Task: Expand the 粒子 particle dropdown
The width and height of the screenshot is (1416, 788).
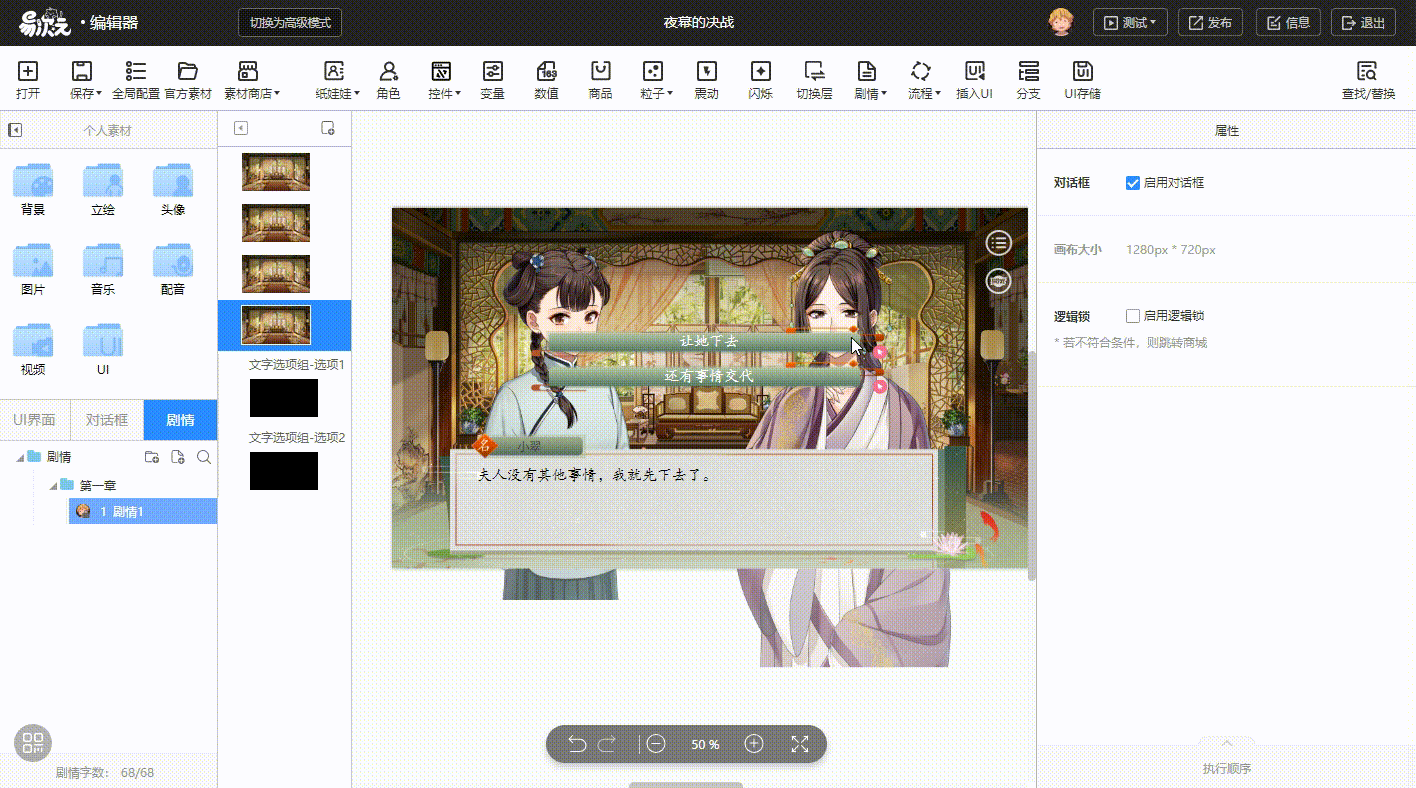Action: (653, 78)
